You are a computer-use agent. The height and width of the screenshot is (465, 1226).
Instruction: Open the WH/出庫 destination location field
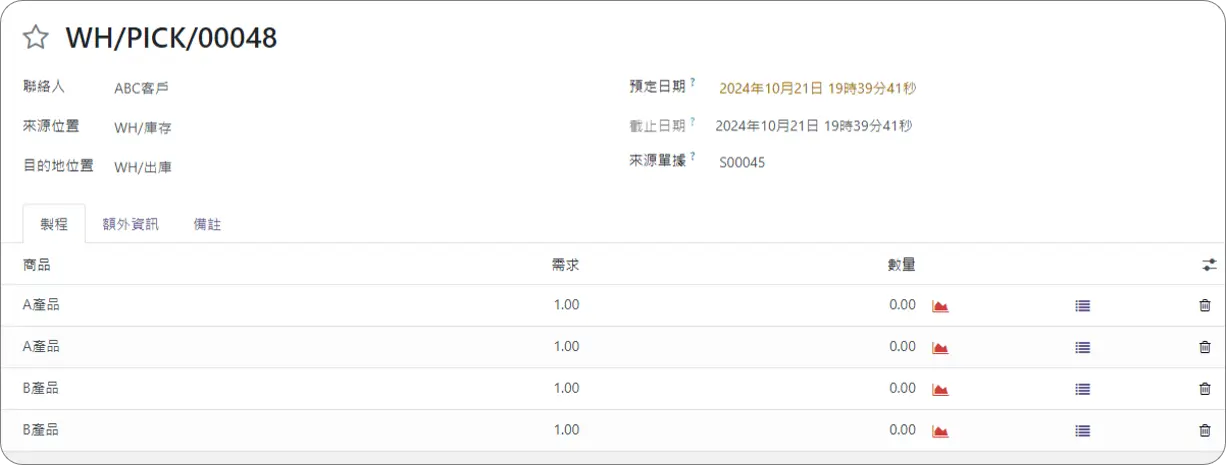point(143,167)
